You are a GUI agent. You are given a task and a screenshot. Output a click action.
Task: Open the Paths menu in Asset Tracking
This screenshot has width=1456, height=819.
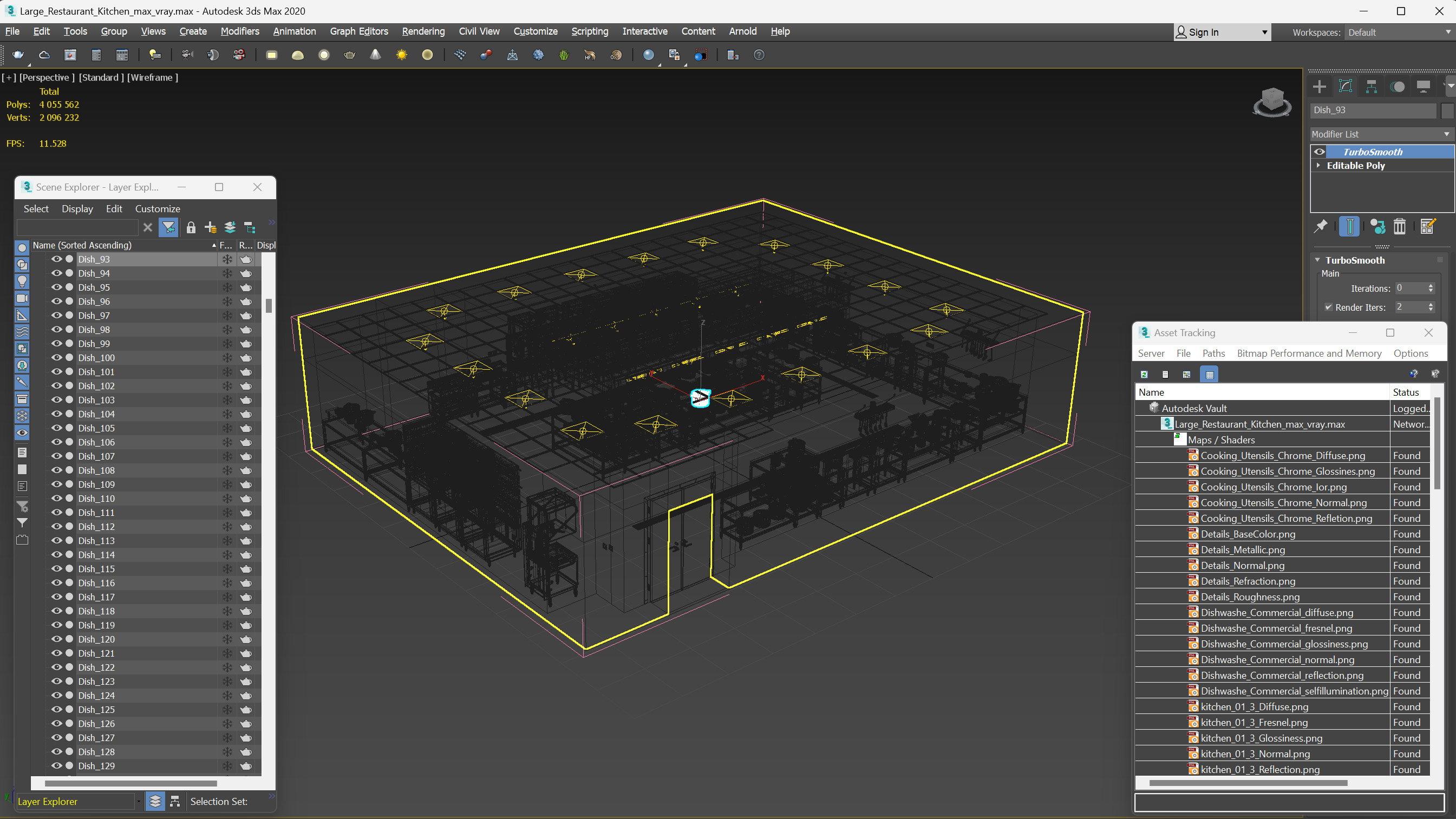1213,353
